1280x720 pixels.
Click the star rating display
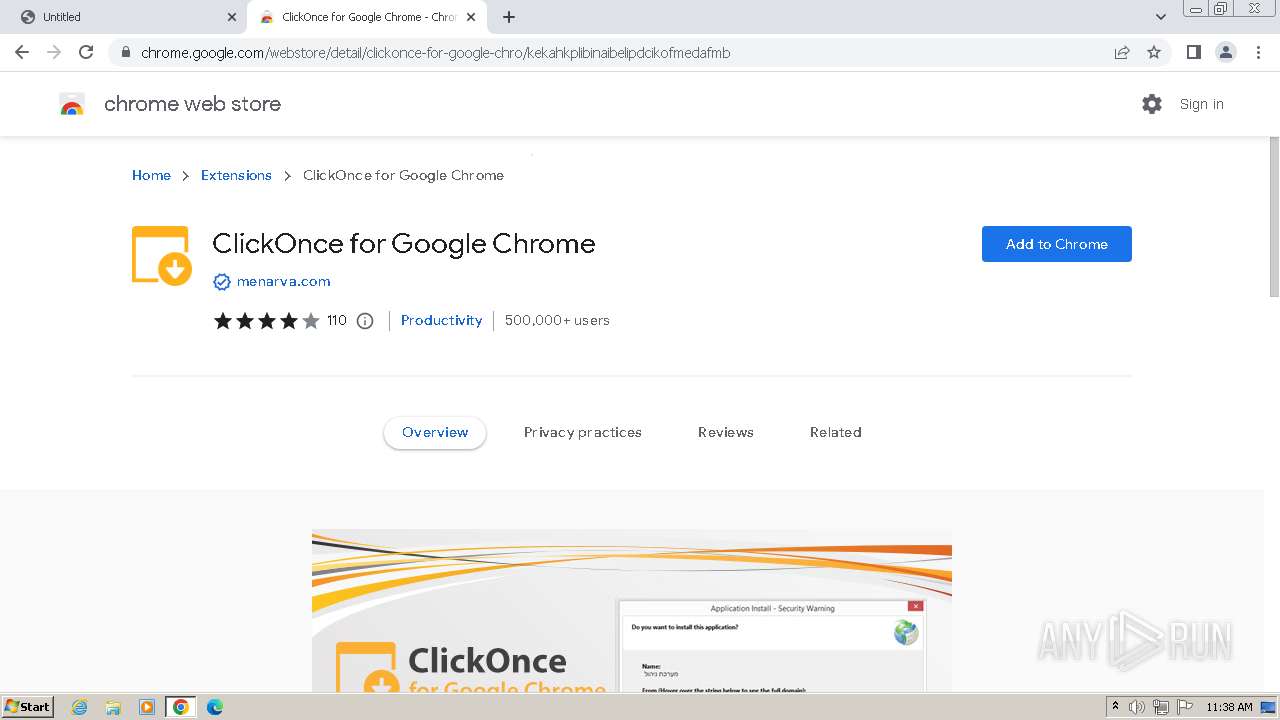(x=266, y=321)
